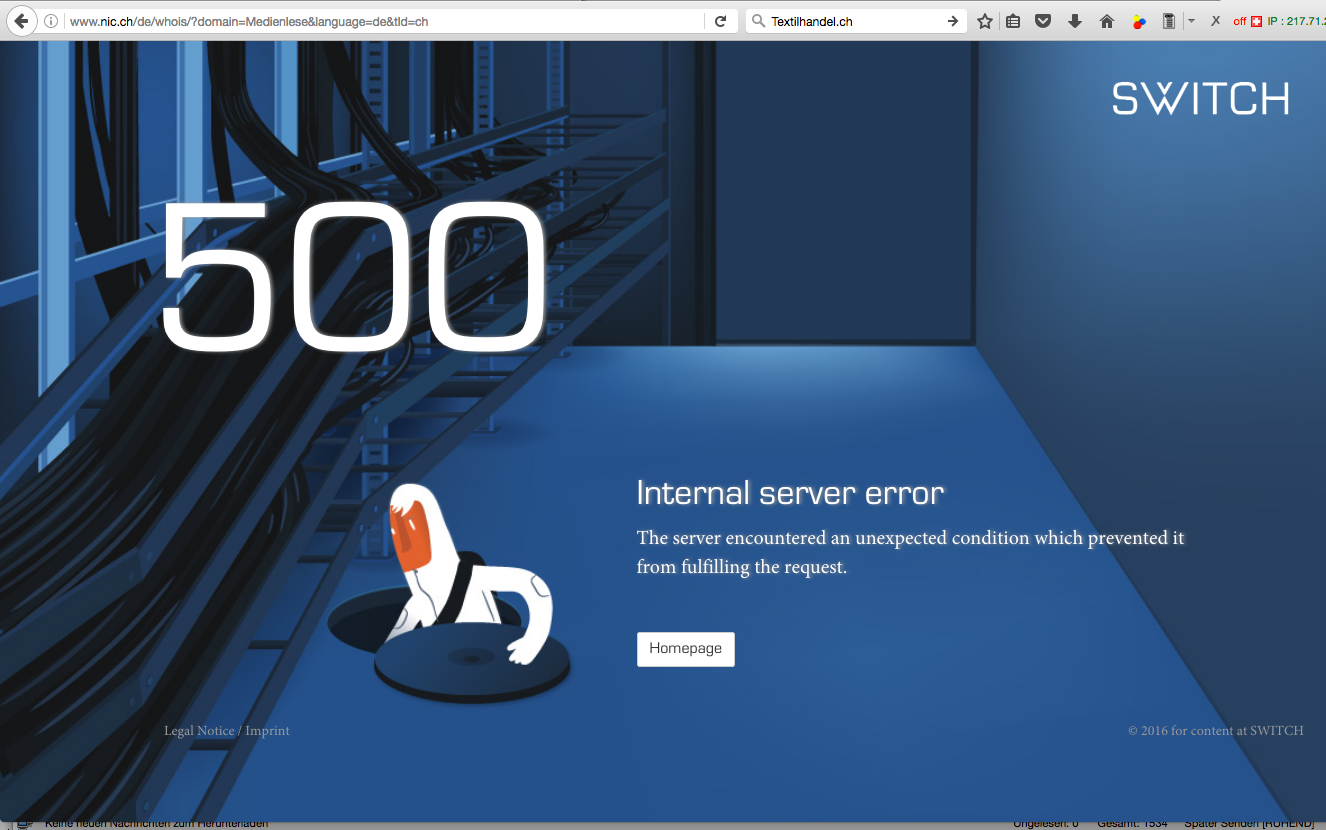
Task: Reload the page with the refresh icon
Action: (720, 21)
